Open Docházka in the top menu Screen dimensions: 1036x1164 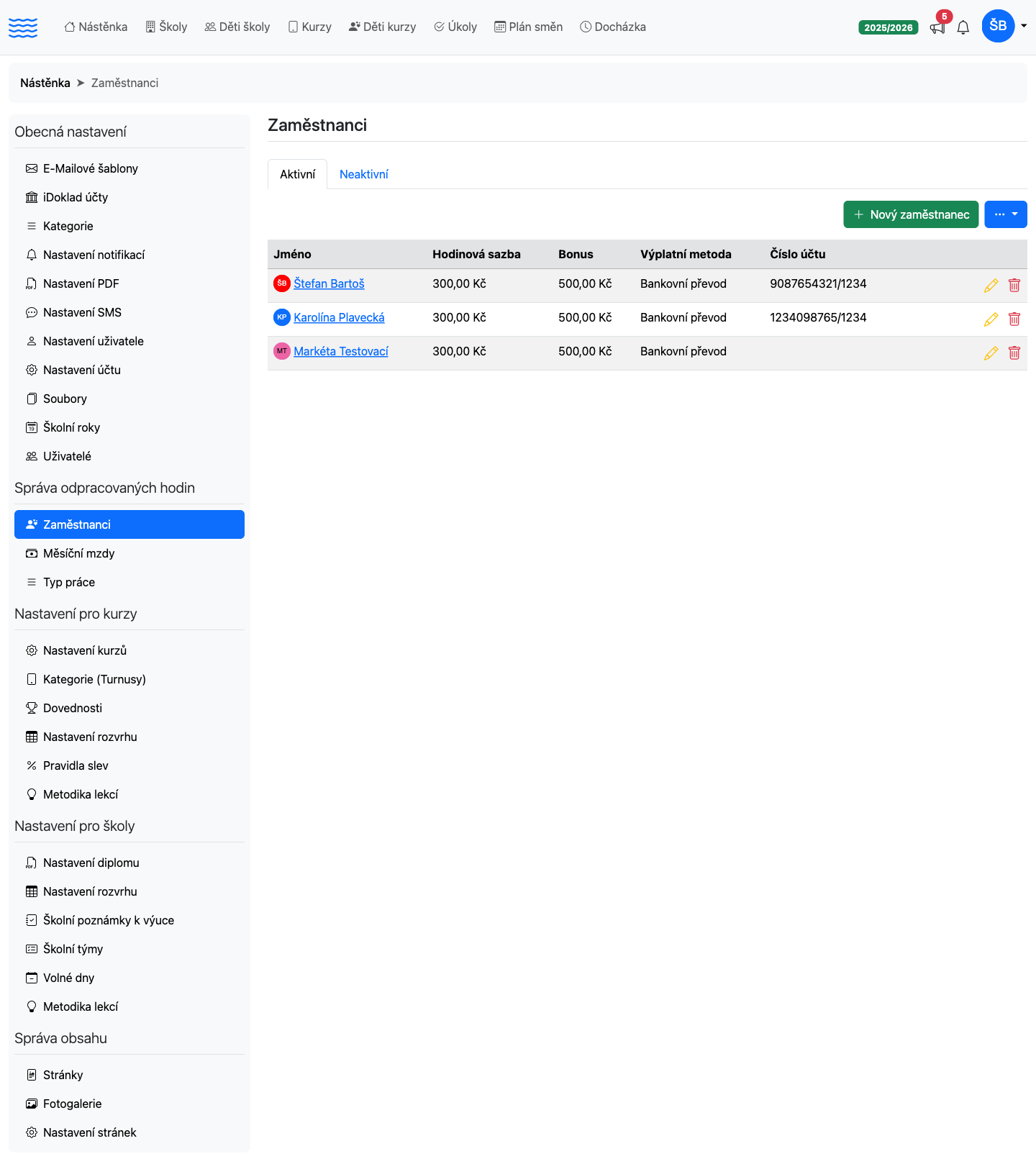[613, 27]
